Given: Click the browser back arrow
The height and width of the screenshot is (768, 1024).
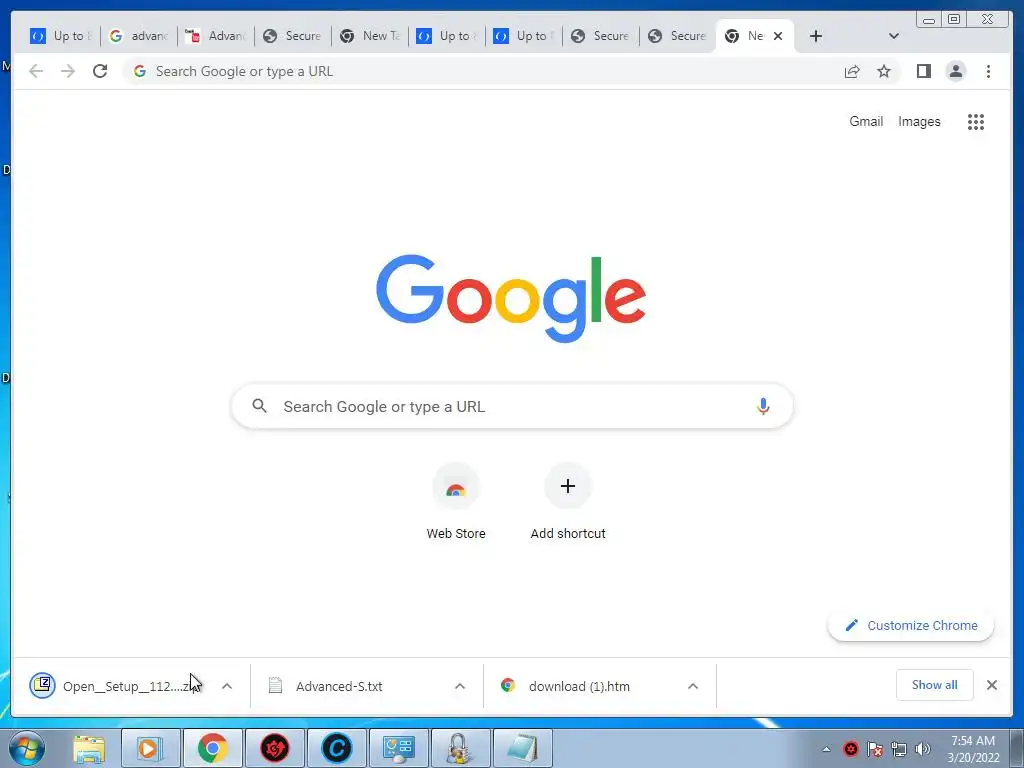Looking at the screenshot, I should [x=36, y=71].
